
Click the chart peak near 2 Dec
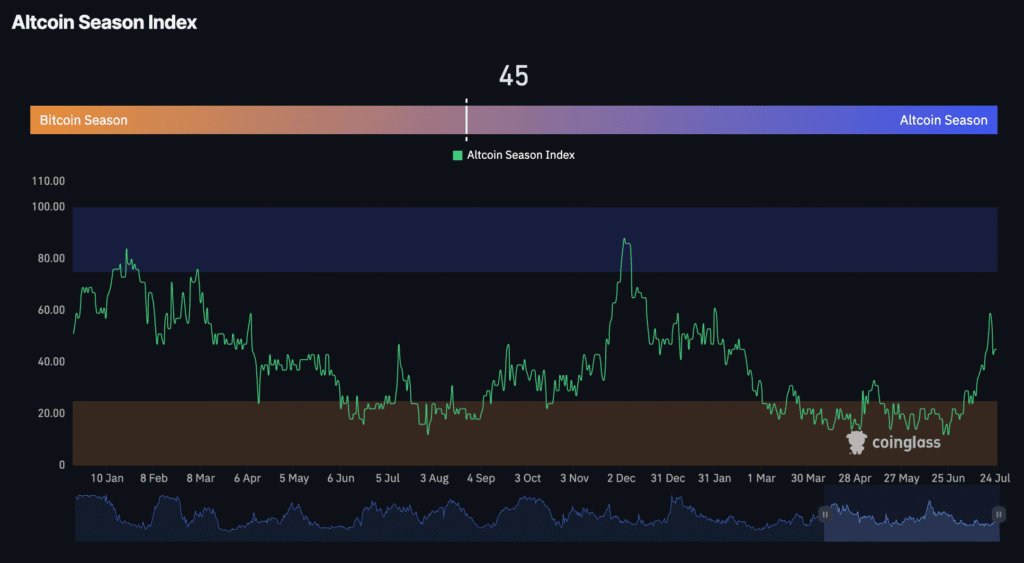pyautogui.click(x=625, y=240)
